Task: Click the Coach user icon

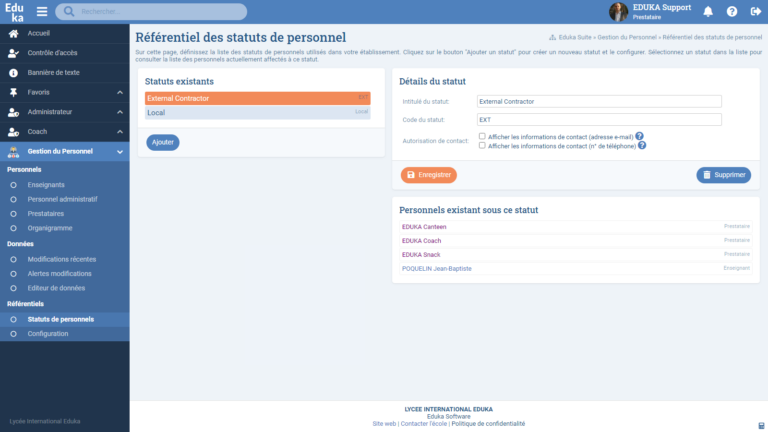Action: click(x=13, y=132)
